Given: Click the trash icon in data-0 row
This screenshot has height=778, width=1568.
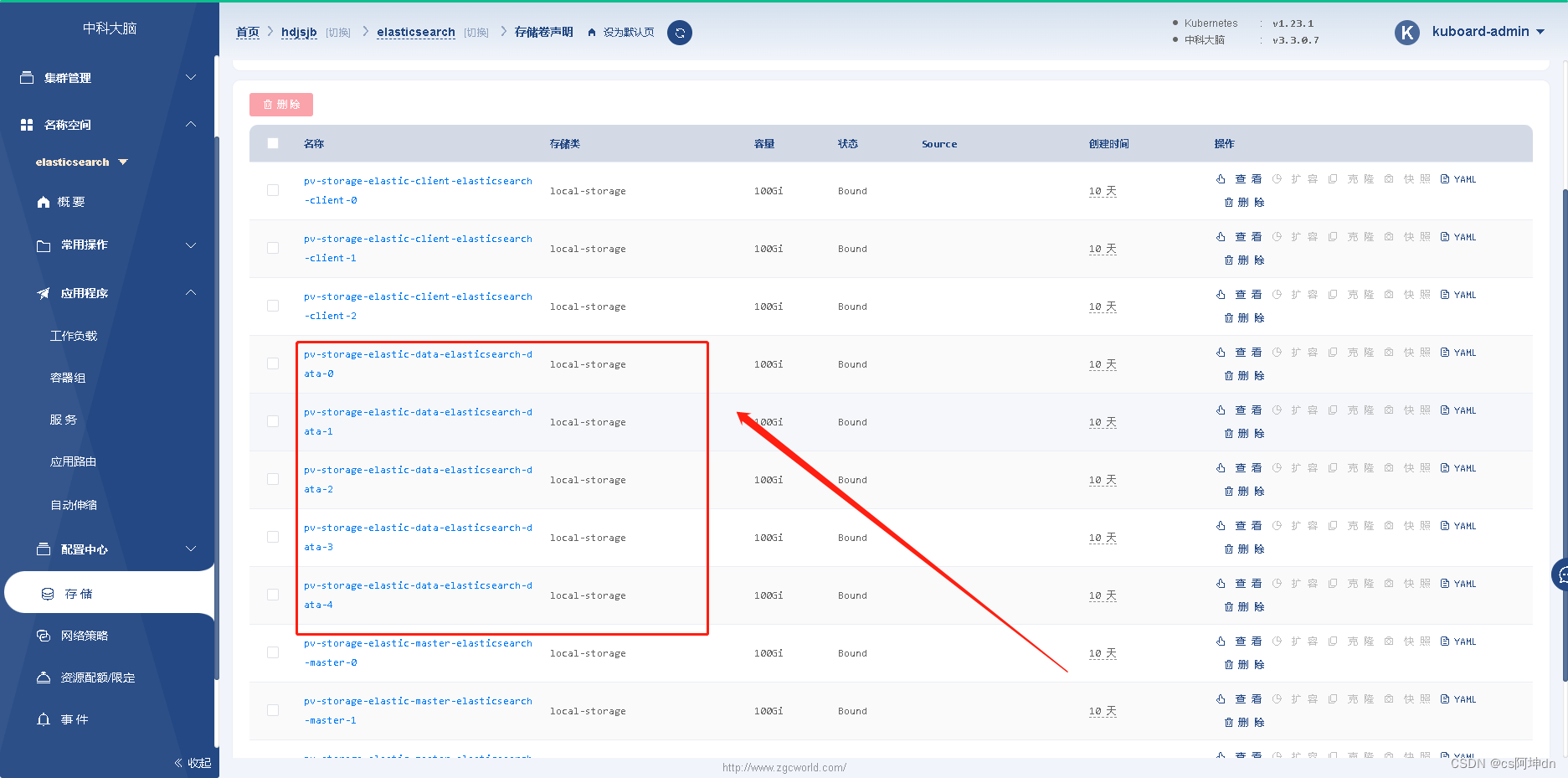Looking at the screenshot, I should tap(1229, 375).
